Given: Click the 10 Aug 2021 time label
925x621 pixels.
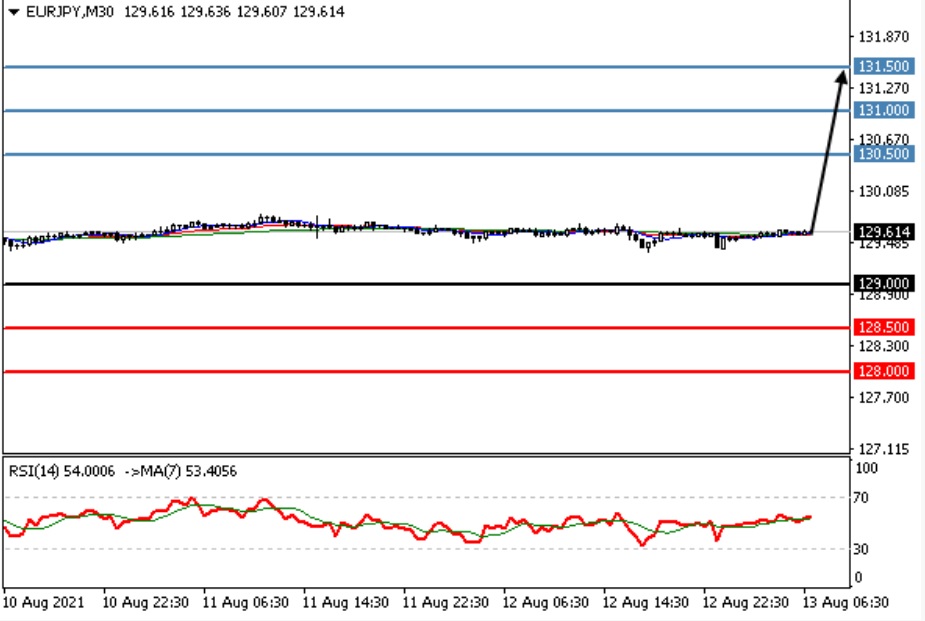Looking at the screenshot, I should 44,603.
